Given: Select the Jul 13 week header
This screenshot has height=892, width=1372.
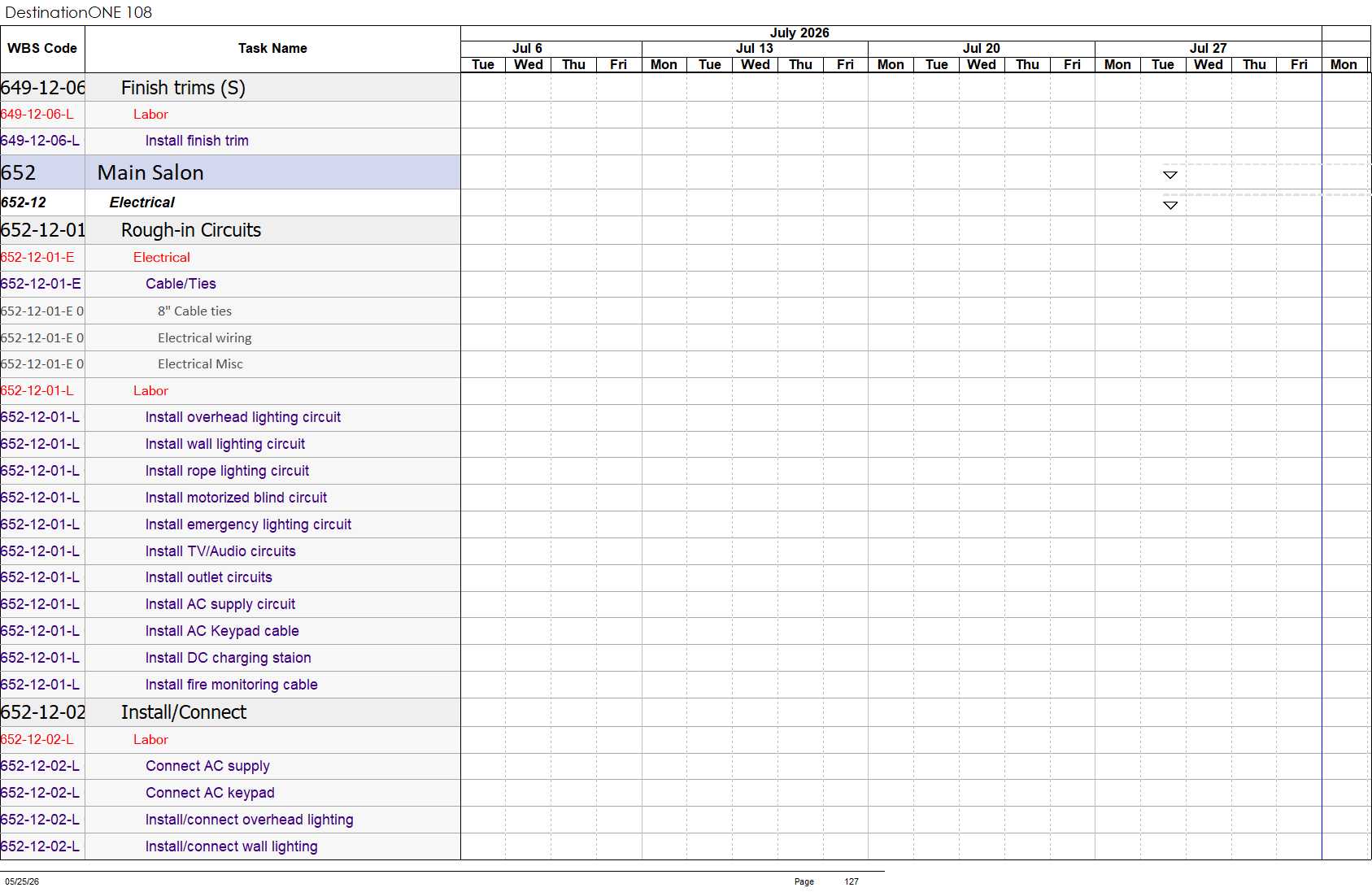Looking at the screenshot, I should tap(755, 49).
